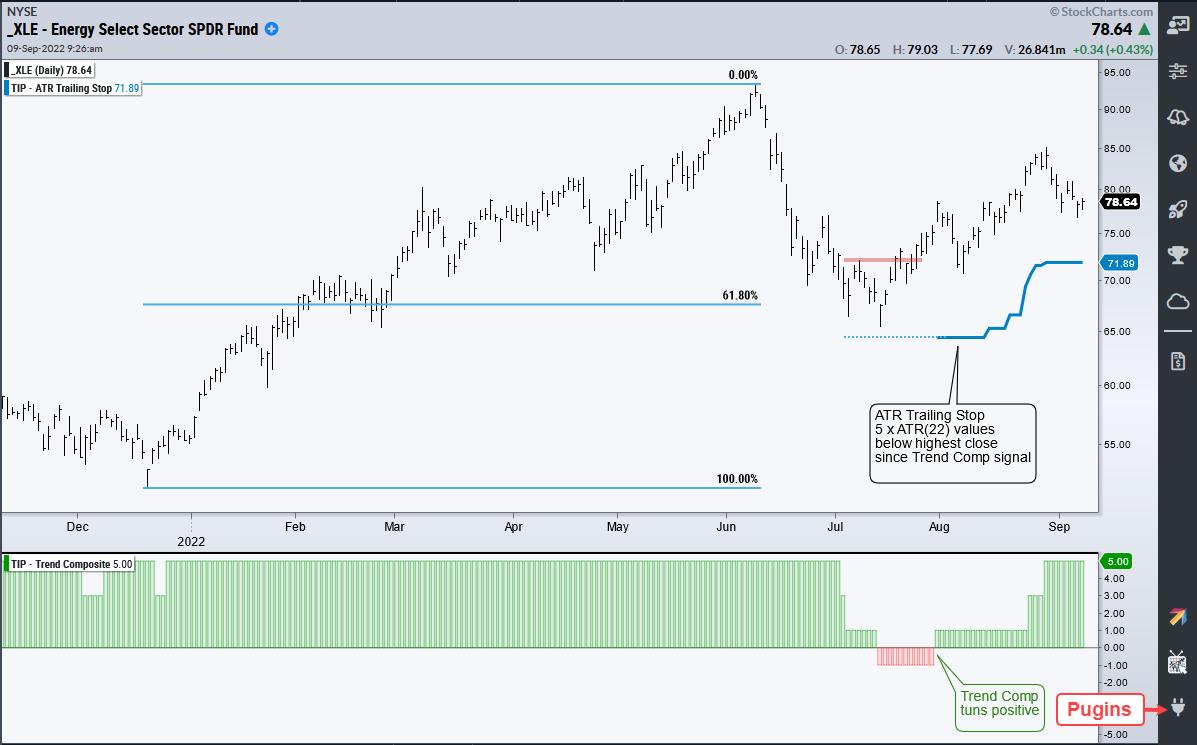Click the dollar document icon
The image size is (1197, 745).
[1177, 361]
